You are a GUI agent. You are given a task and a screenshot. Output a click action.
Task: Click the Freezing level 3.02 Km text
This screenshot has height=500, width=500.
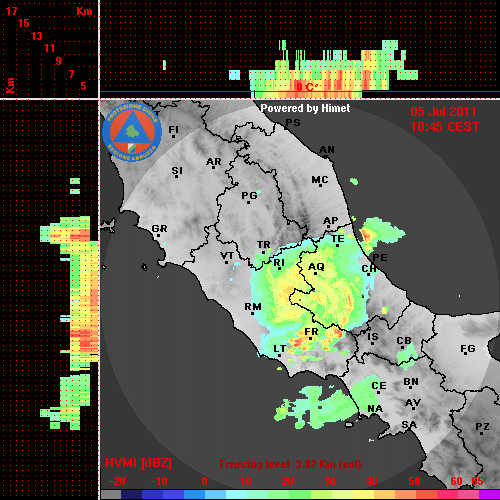click(290, 464)
